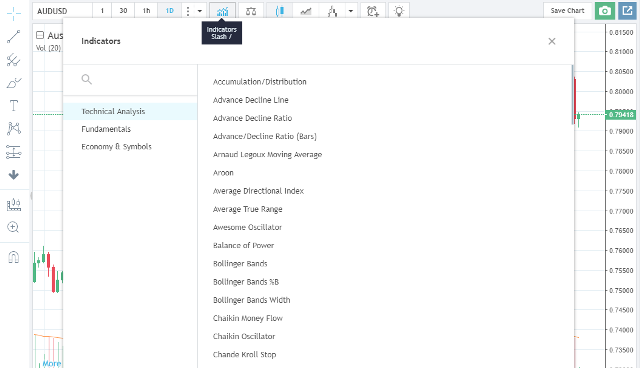The image size is (640, 368).
Task: Add Chaikin Money Flow indicator
Action: click(x=248, y=318)
